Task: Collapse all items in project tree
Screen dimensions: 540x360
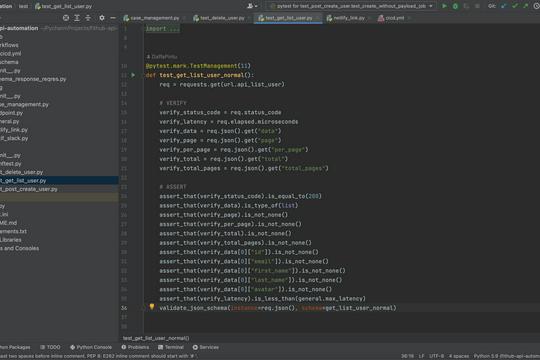Action: pos(88,18)
